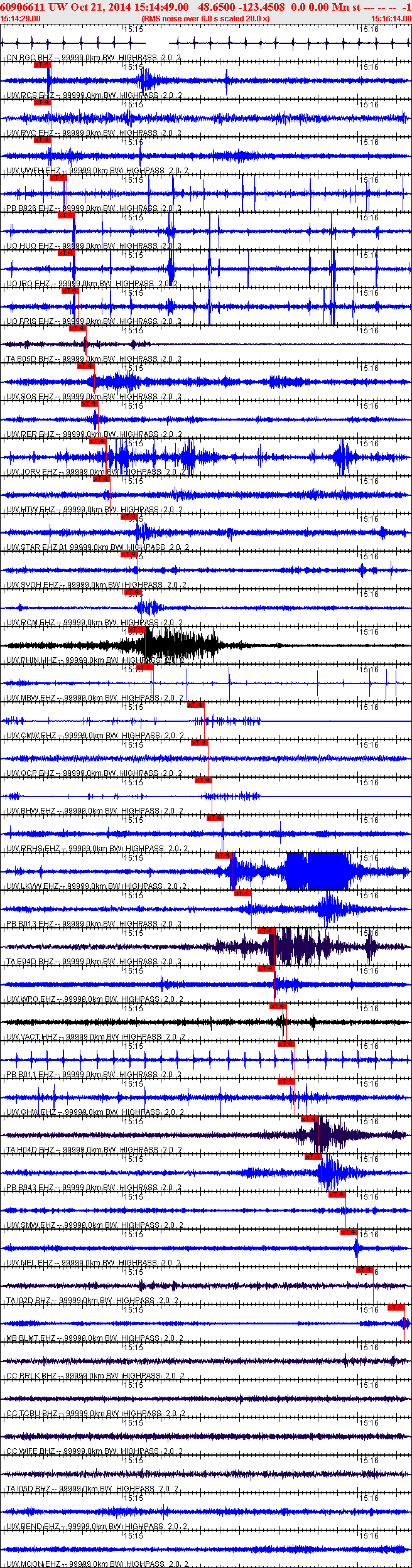Click the UW RVC EHZ station label
This screenshot has height=1568, width=412.
[30, 133]
